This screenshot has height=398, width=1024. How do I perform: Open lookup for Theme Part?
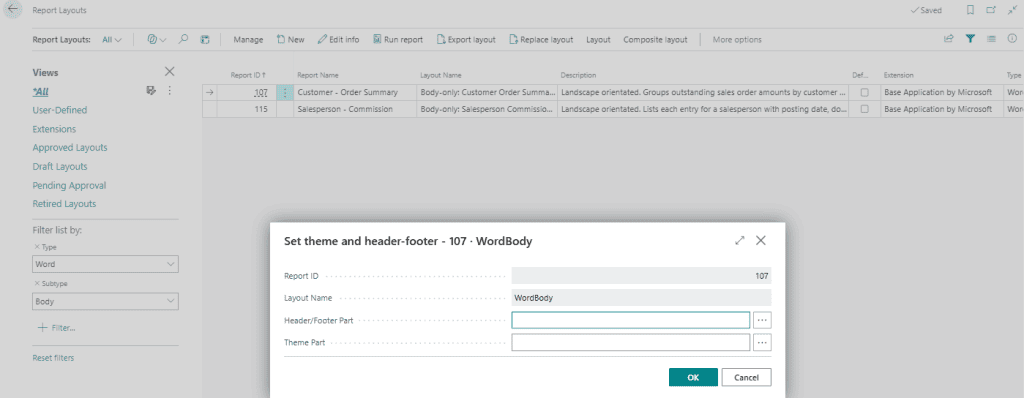tap(762, 342)
